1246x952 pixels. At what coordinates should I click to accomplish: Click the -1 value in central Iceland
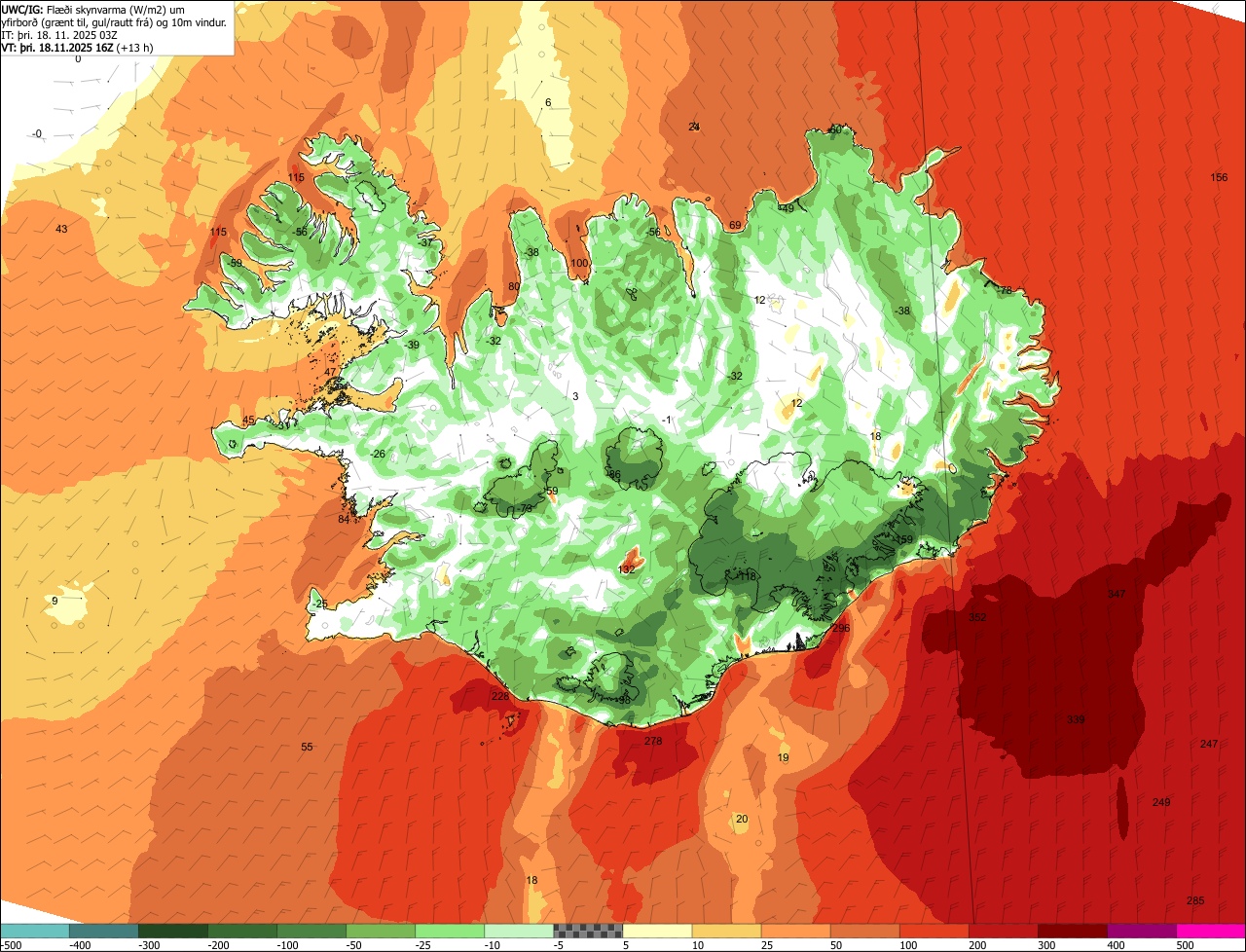(x=666, y=419)
